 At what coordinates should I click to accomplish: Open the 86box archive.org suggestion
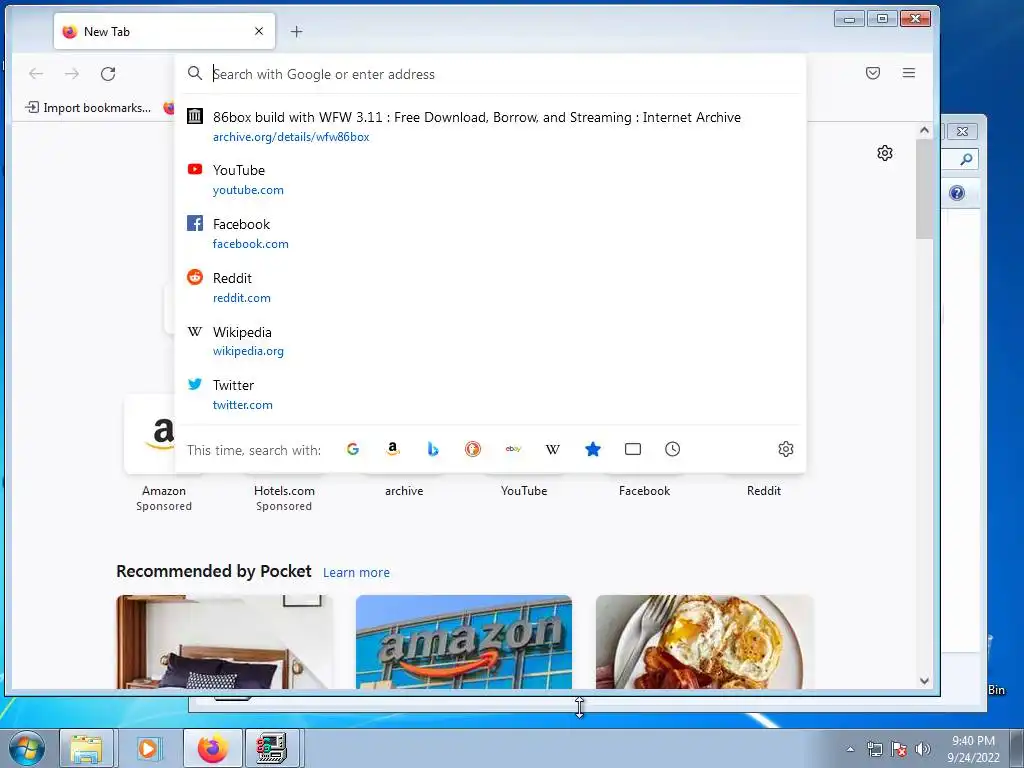pos(490,127)
